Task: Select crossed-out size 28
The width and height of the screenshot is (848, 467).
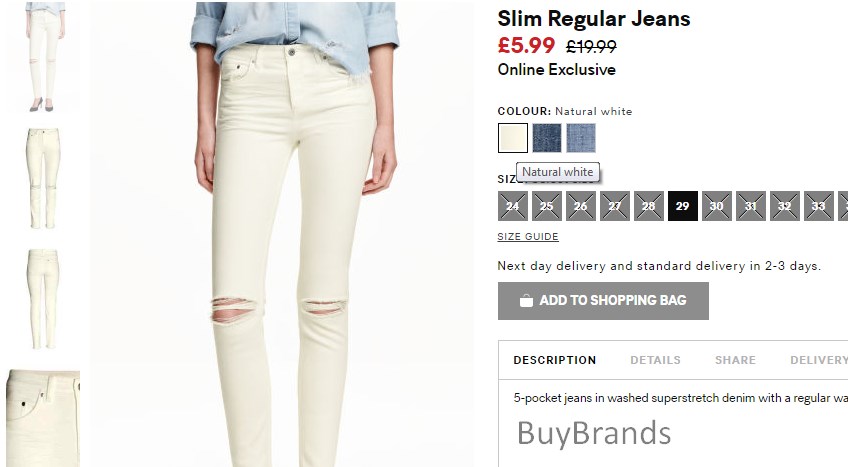Action: [648, 206]
